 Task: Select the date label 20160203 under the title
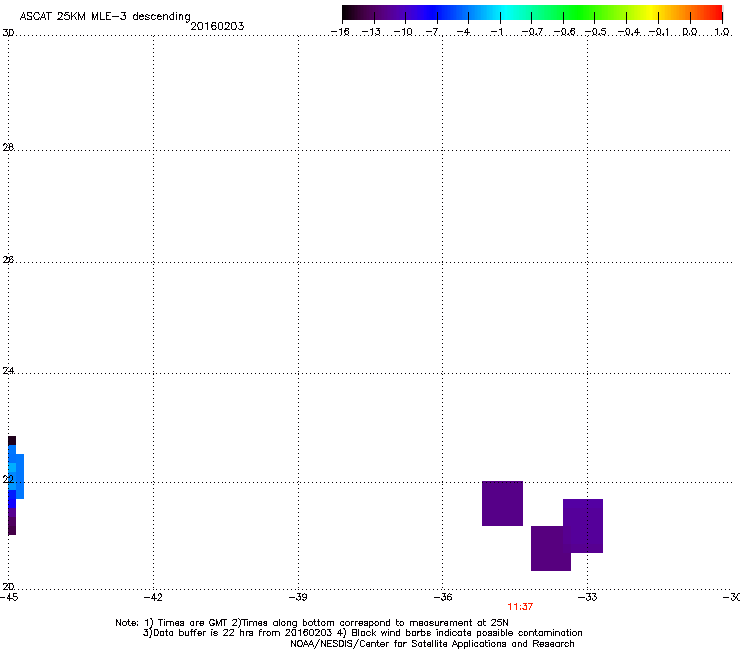tap(217, 26)
